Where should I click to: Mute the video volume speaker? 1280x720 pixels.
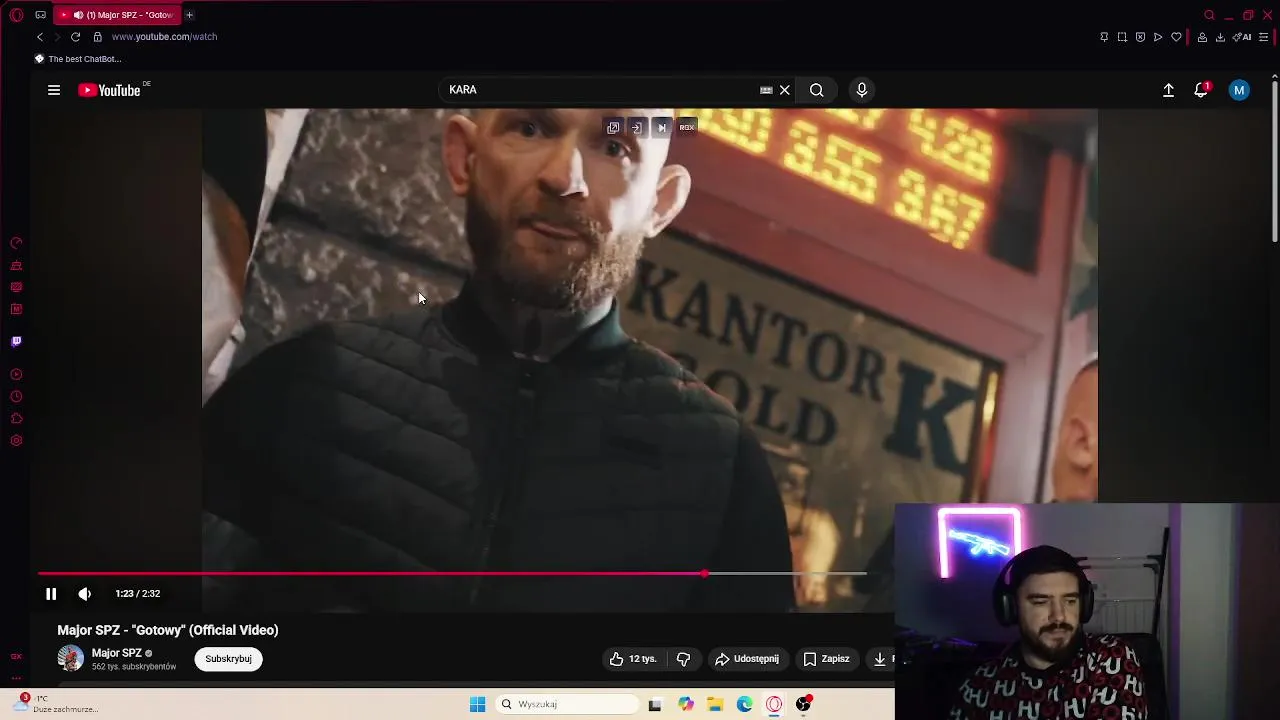85,594
